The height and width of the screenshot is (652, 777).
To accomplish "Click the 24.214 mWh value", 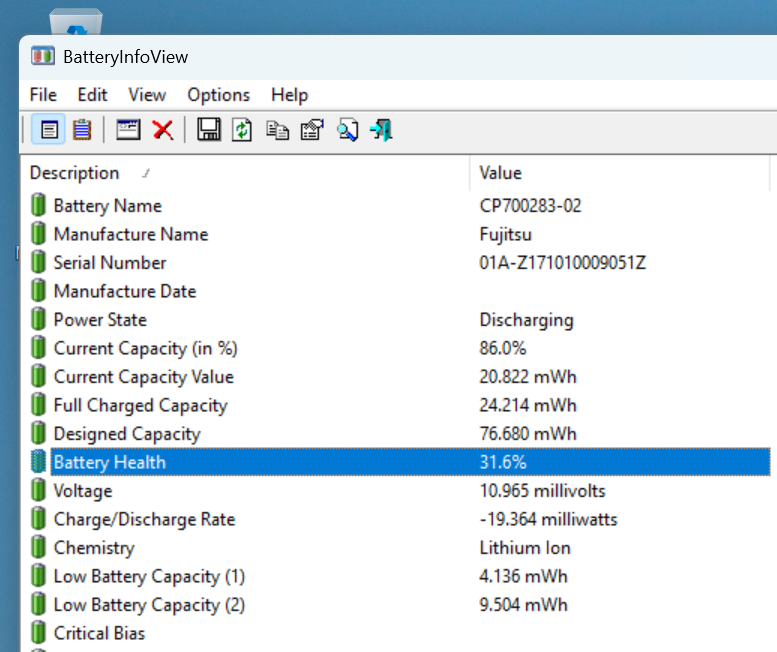I will 528,405.
